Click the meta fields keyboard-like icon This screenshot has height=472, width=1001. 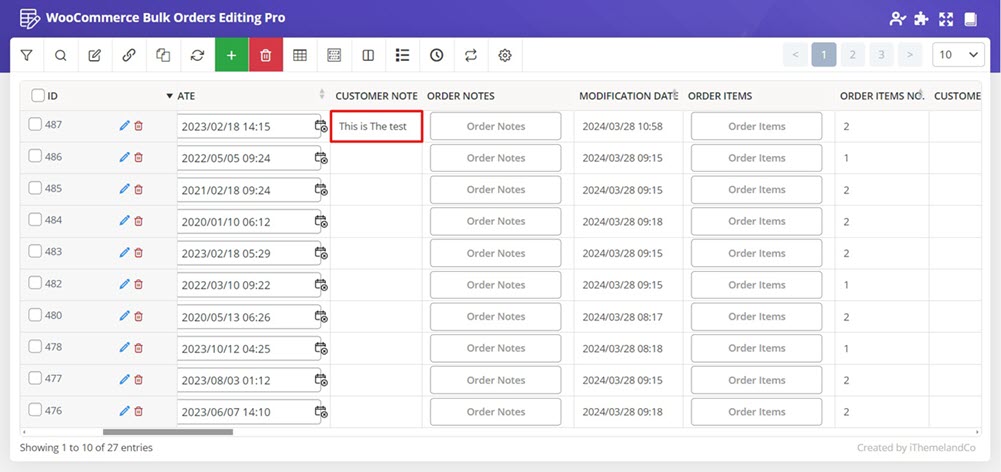334,55
